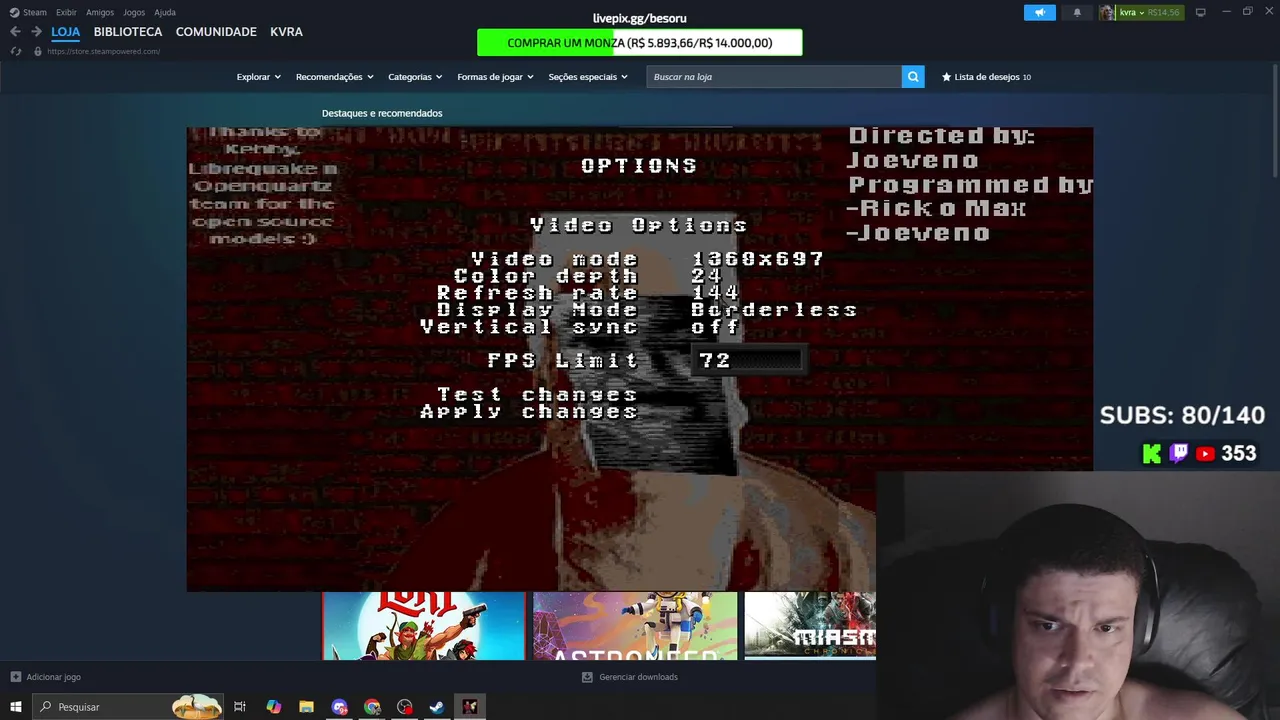Open Steam announcements megaphone button
This screenshot has width=1280, height=720.
1039,12
